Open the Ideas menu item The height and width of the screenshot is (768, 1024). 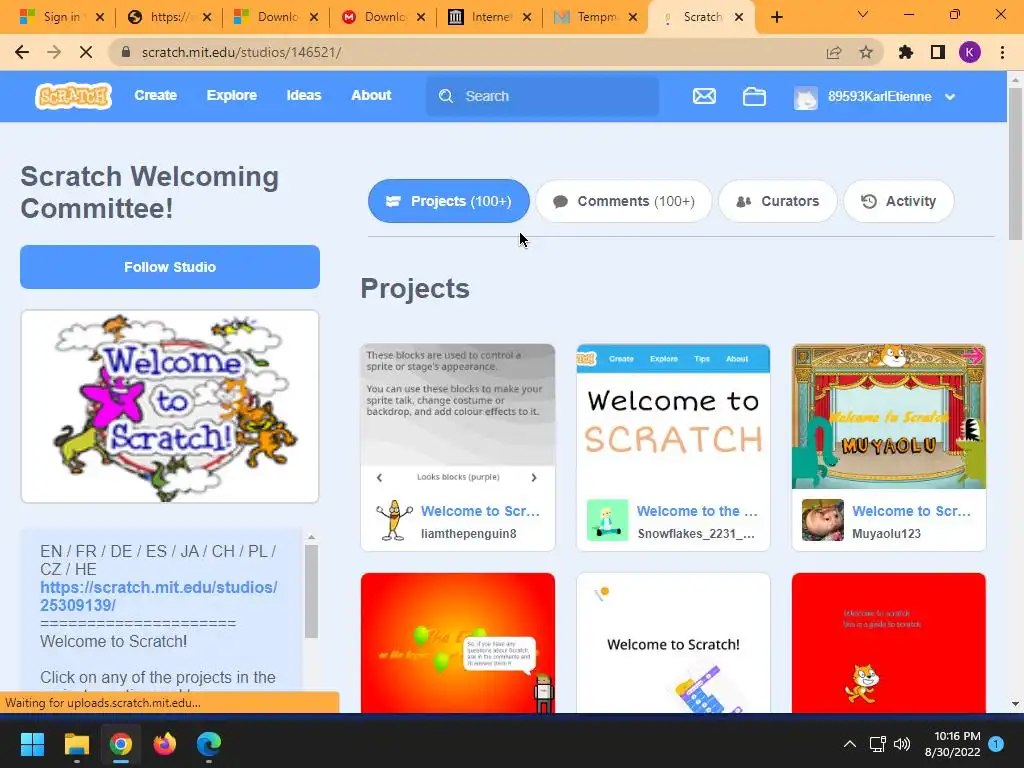(x=304, y=95)
